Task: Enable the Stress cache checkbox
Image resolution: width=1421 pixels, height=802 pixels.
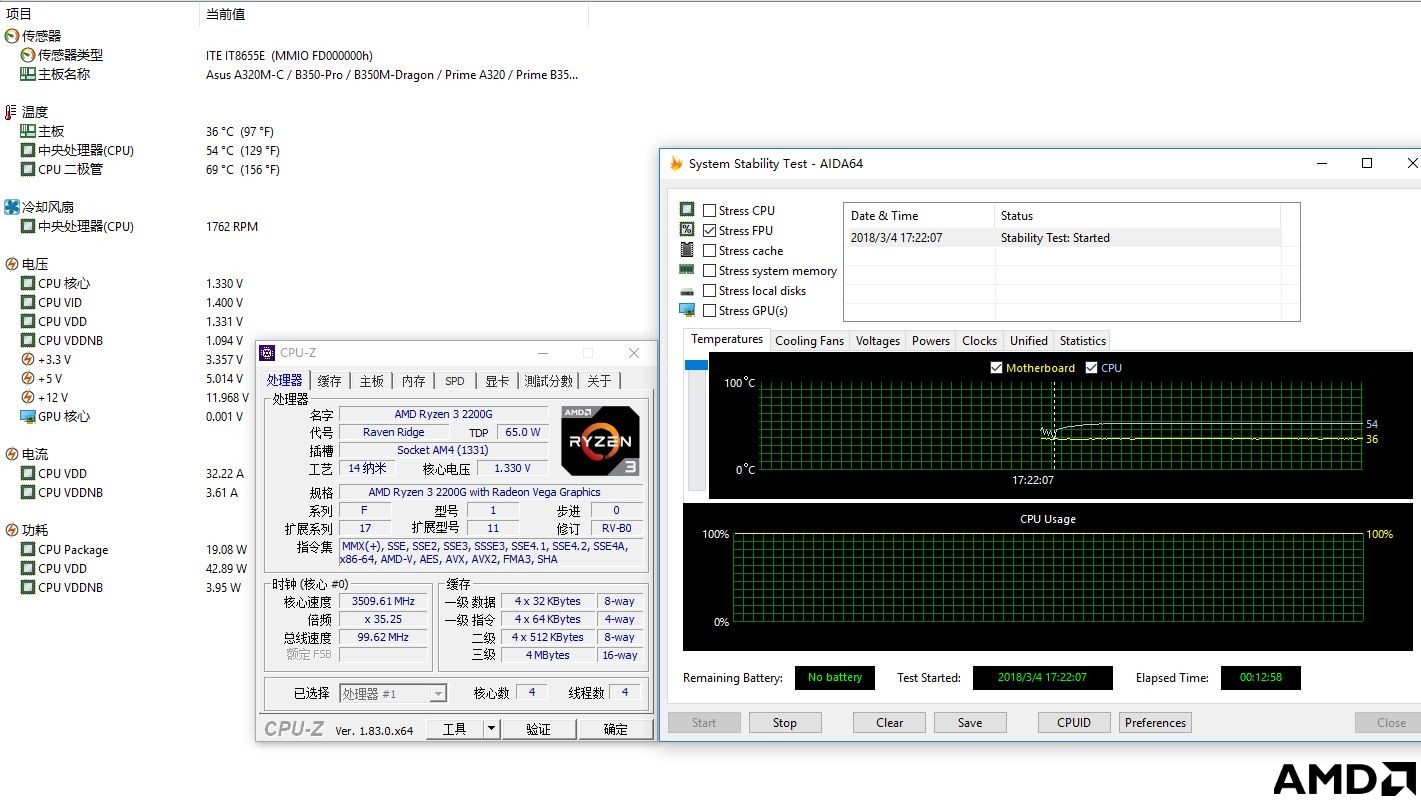Action: [x=709, y=250]
